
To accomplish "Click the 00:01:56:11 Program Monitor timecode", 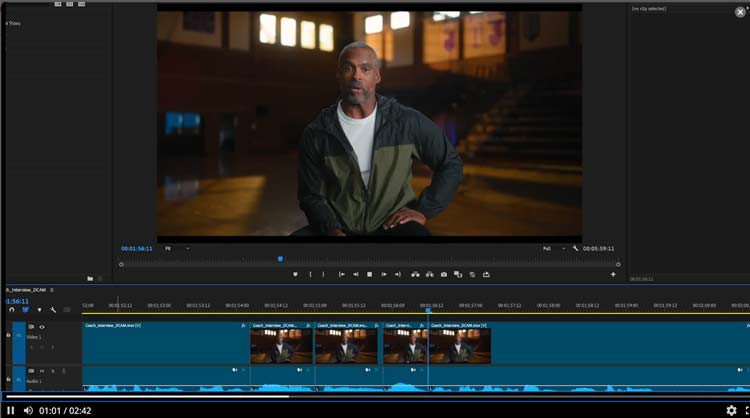I will [136, 249].
